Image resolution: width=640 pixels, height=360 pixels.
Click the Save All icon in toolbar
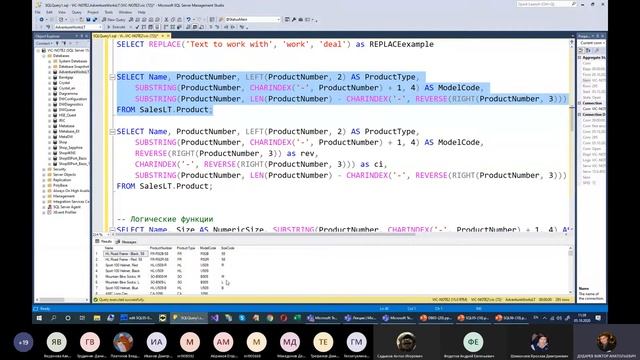pyautogui.click(x=95, y=20)
